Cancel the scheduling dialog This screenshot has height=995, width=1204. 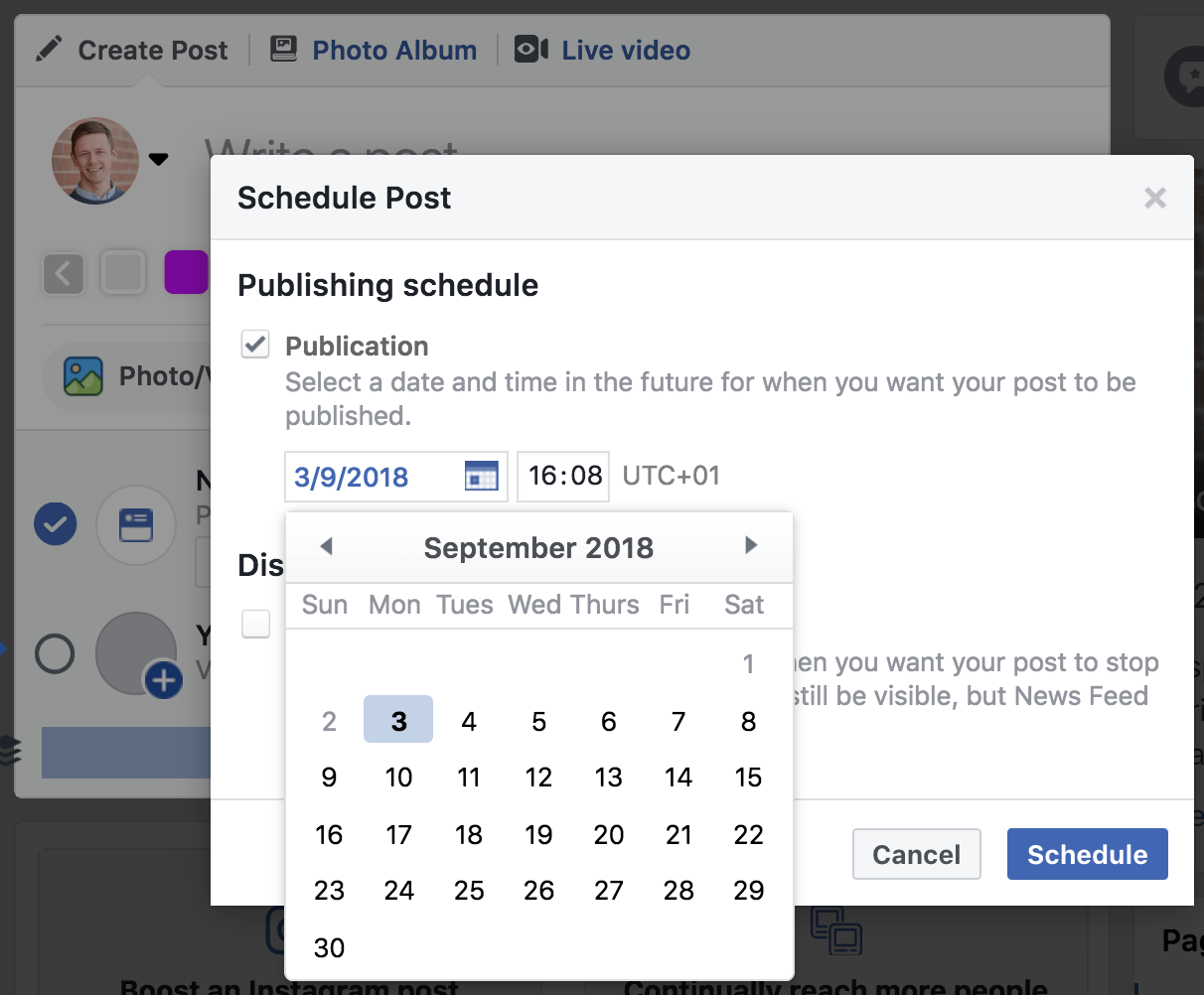[x=916, y=854]
